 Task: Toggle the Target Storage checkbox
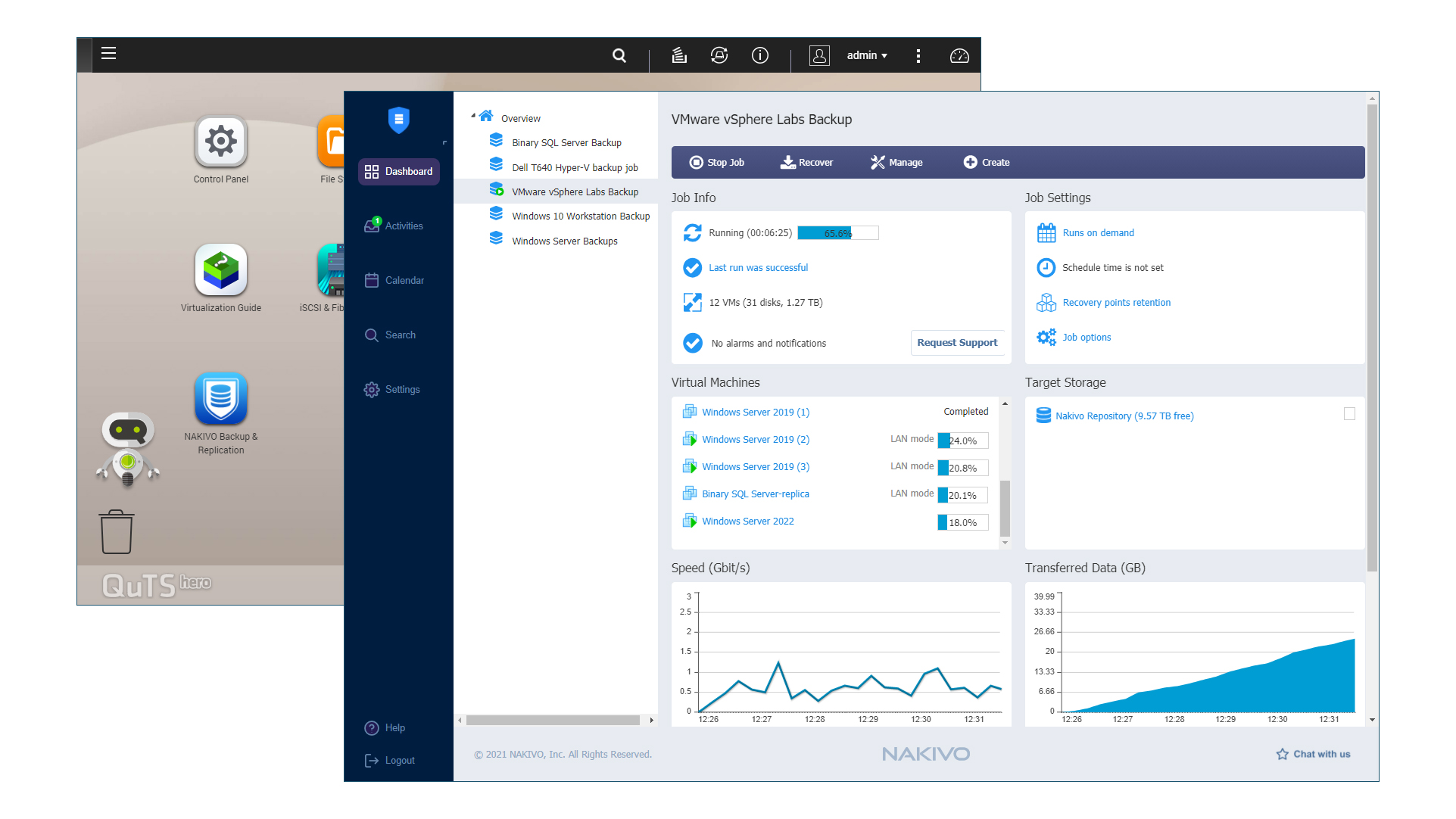click(1349, 414)
